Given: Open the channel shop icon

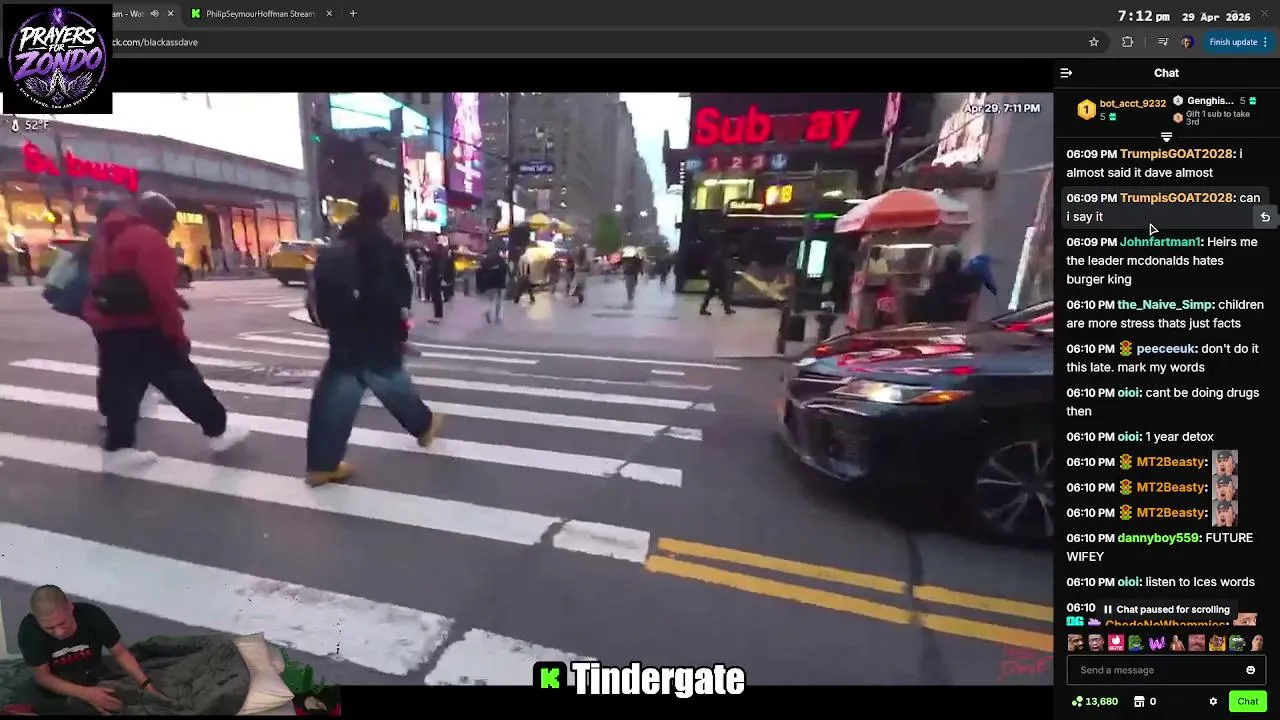Looking at the screenshot, I should pos(1139,702).
